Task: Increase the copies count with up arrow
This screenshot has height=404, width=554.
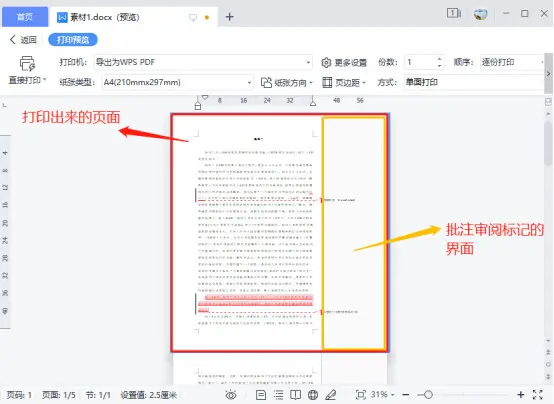Action: pos(440,59)
